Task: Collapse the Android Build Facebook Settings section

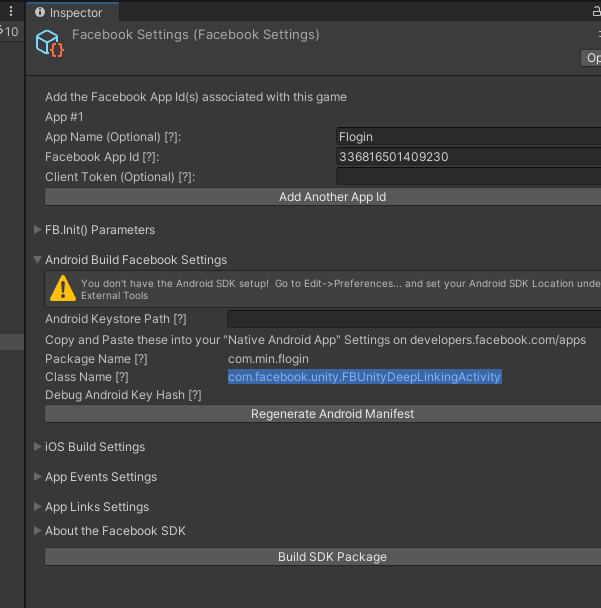Action: tap(38, 260)
